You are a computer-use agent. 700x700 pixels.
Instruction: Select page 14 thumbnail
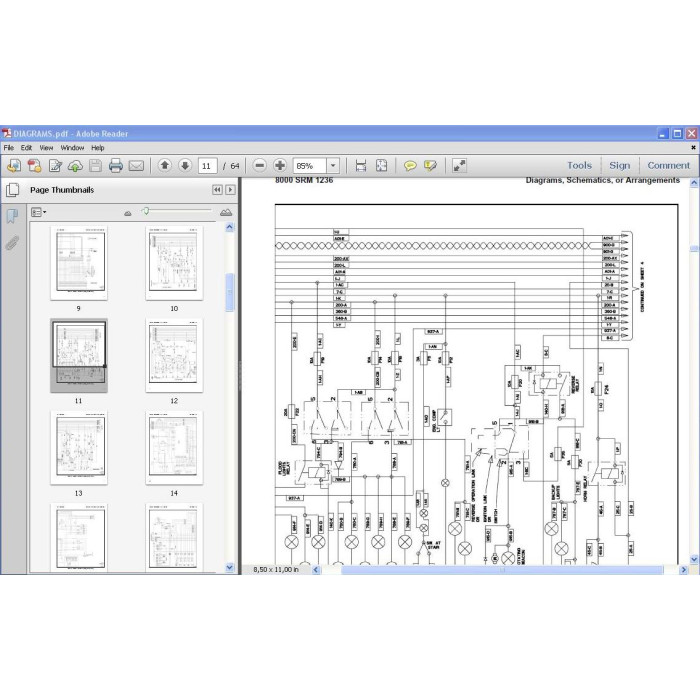pos(174,448)
